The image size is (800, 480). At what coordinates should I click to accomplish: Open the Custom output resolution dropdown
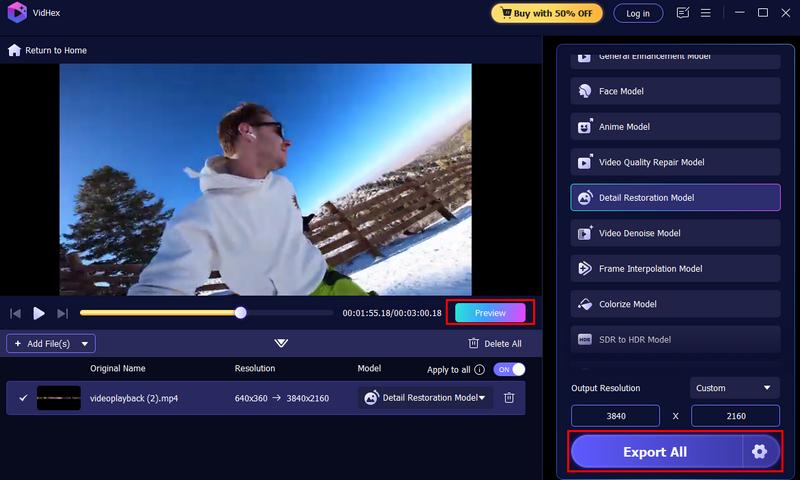click(735, 388)
